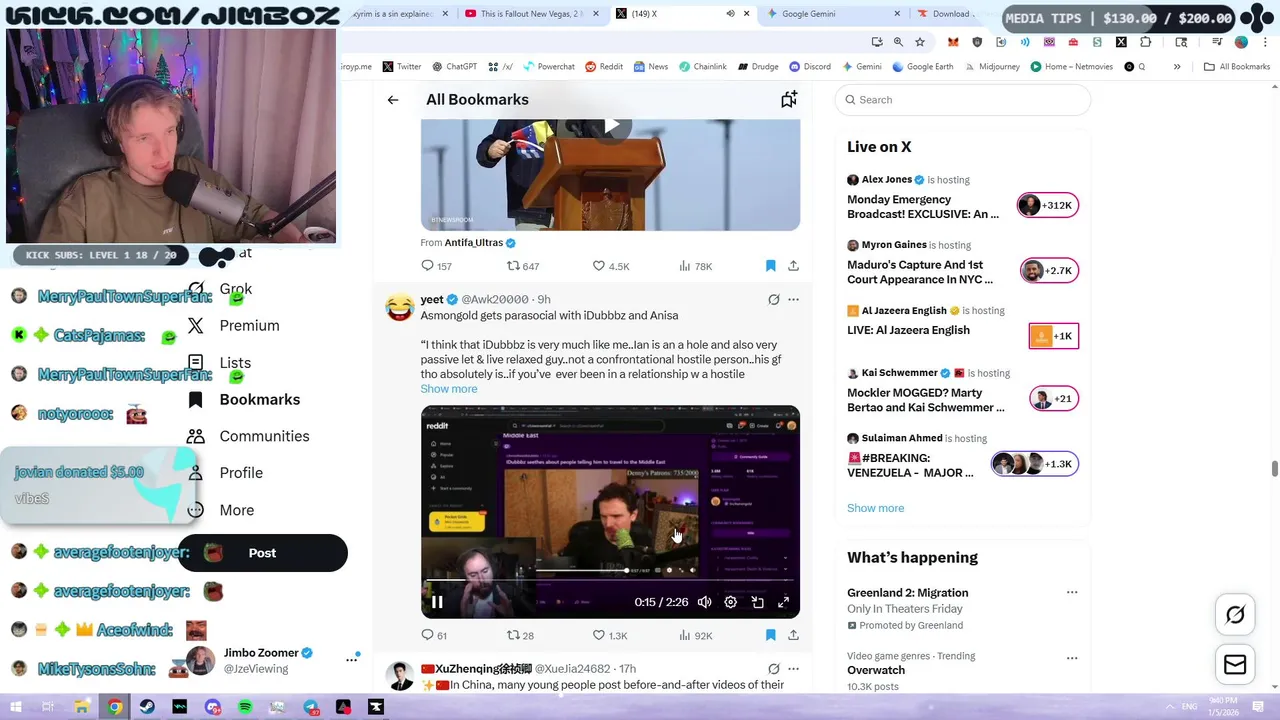Open More menu in X sidebar

(x=221, y=510)
